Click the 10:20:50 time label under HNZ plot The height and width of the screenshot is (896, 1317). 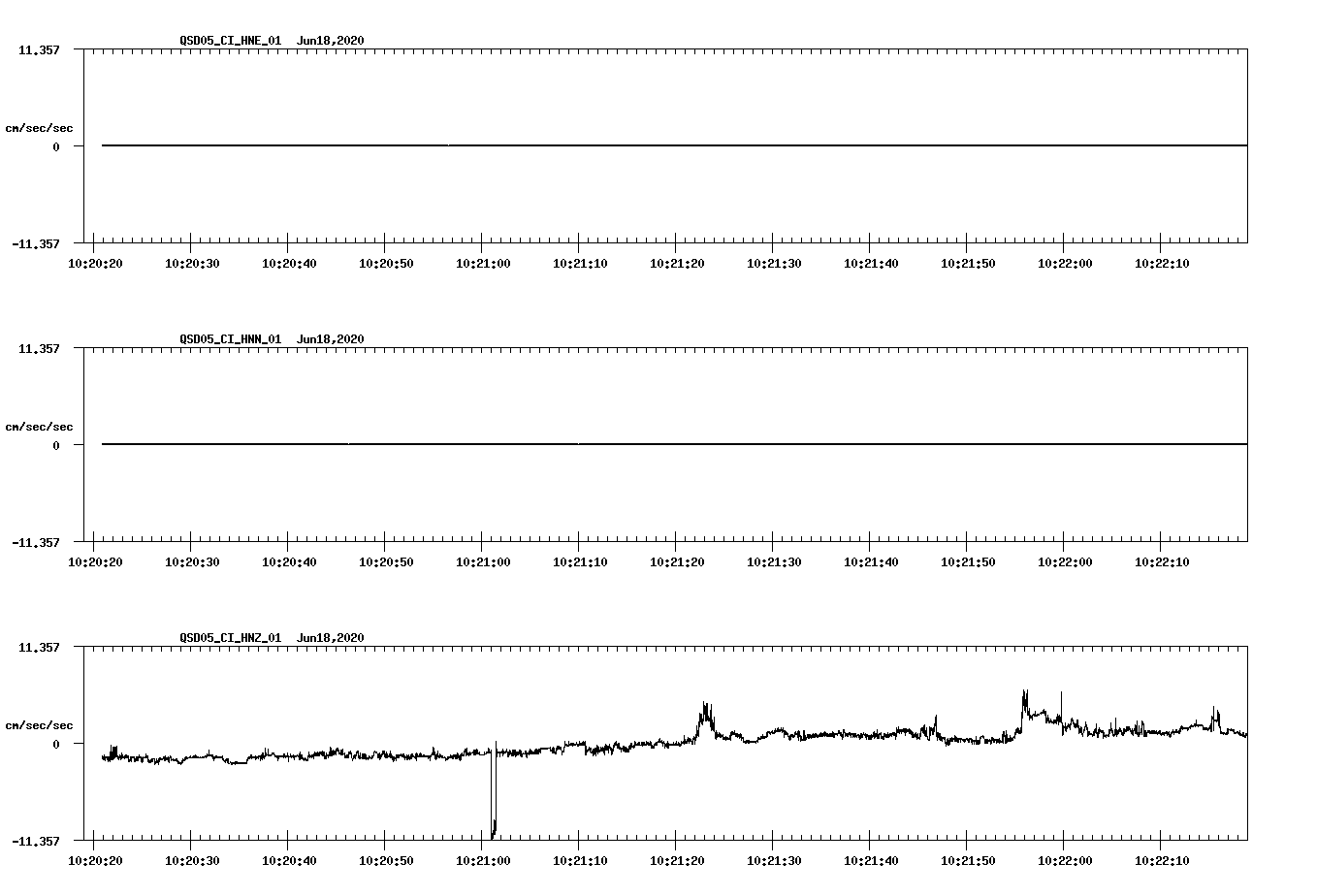coord(386,861)
